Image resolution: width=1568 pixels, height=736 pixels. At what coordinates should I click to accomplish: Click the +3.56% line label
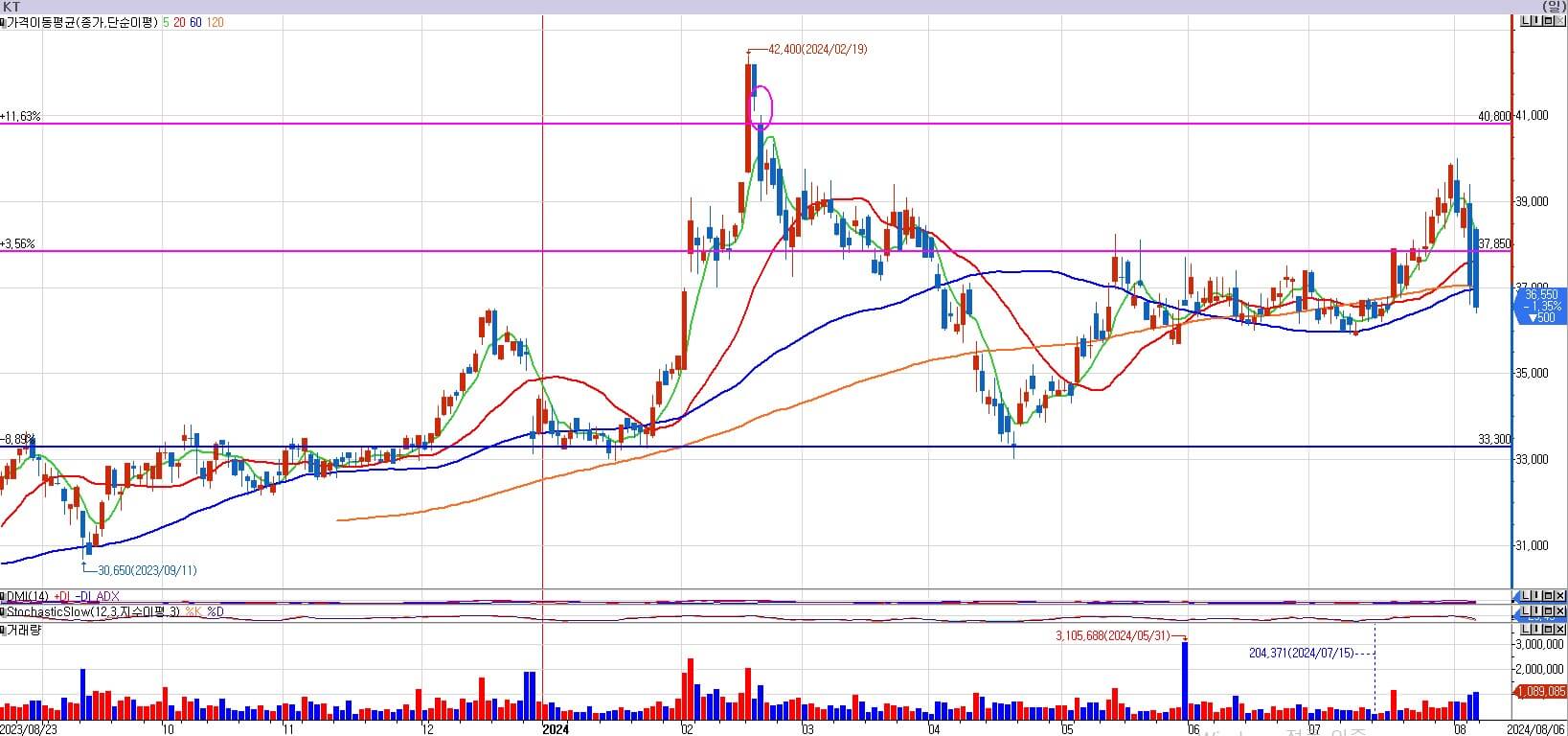click(x=17, y=243)
